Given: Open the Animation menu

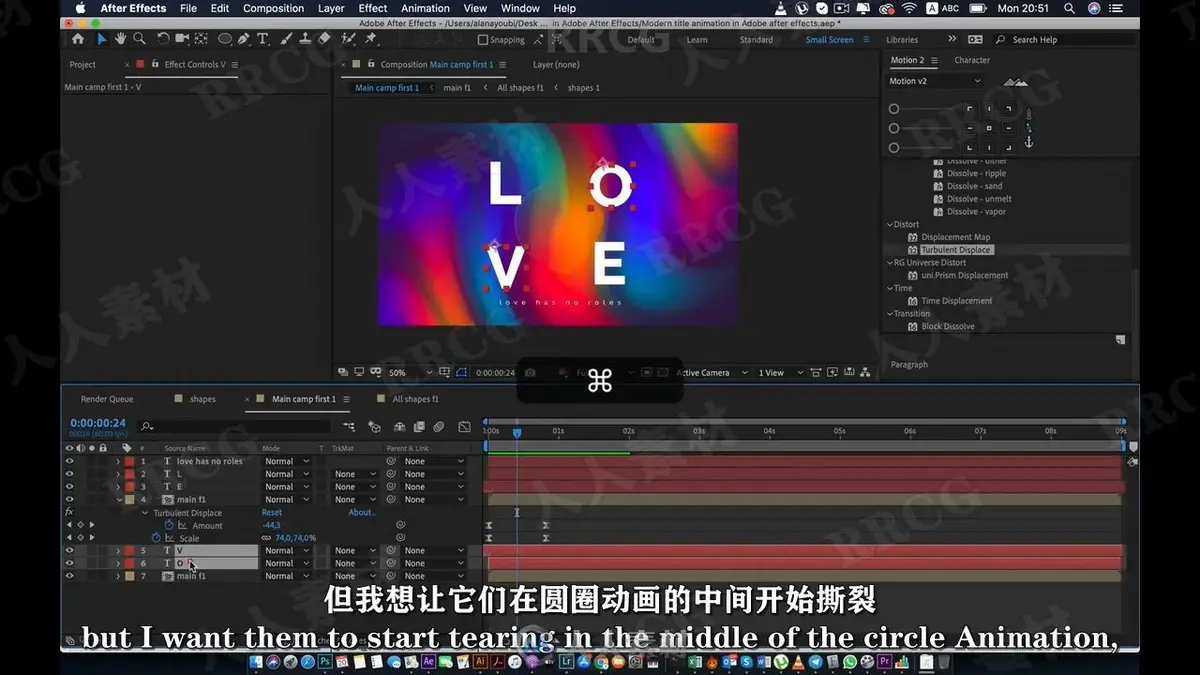Looking at the screenshot, I should [426, 8].
